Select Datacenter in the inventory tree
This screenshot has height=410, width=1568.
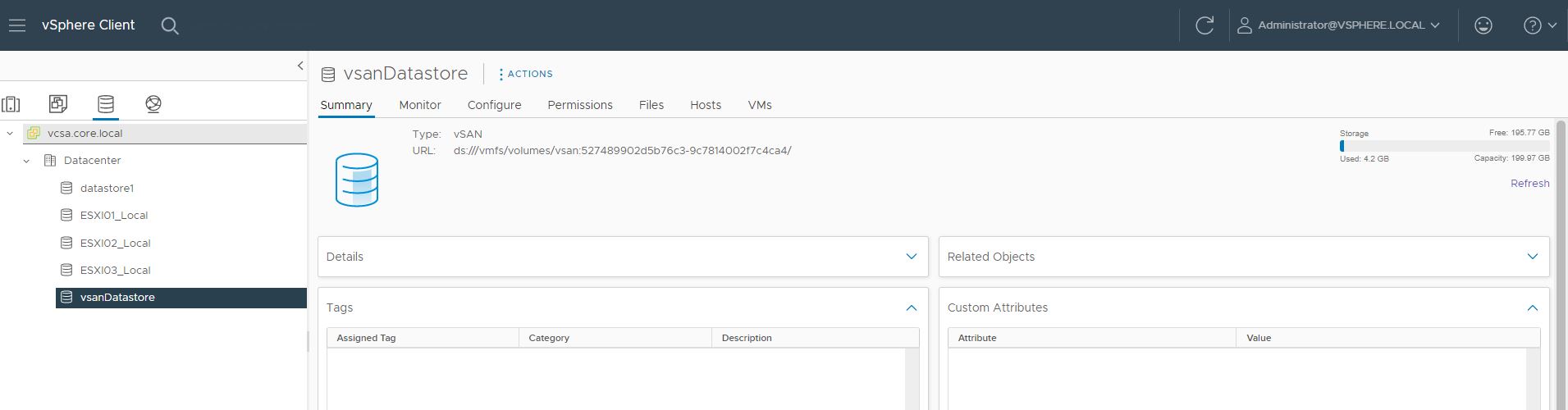pyautogui.click(x=93, y=161)
